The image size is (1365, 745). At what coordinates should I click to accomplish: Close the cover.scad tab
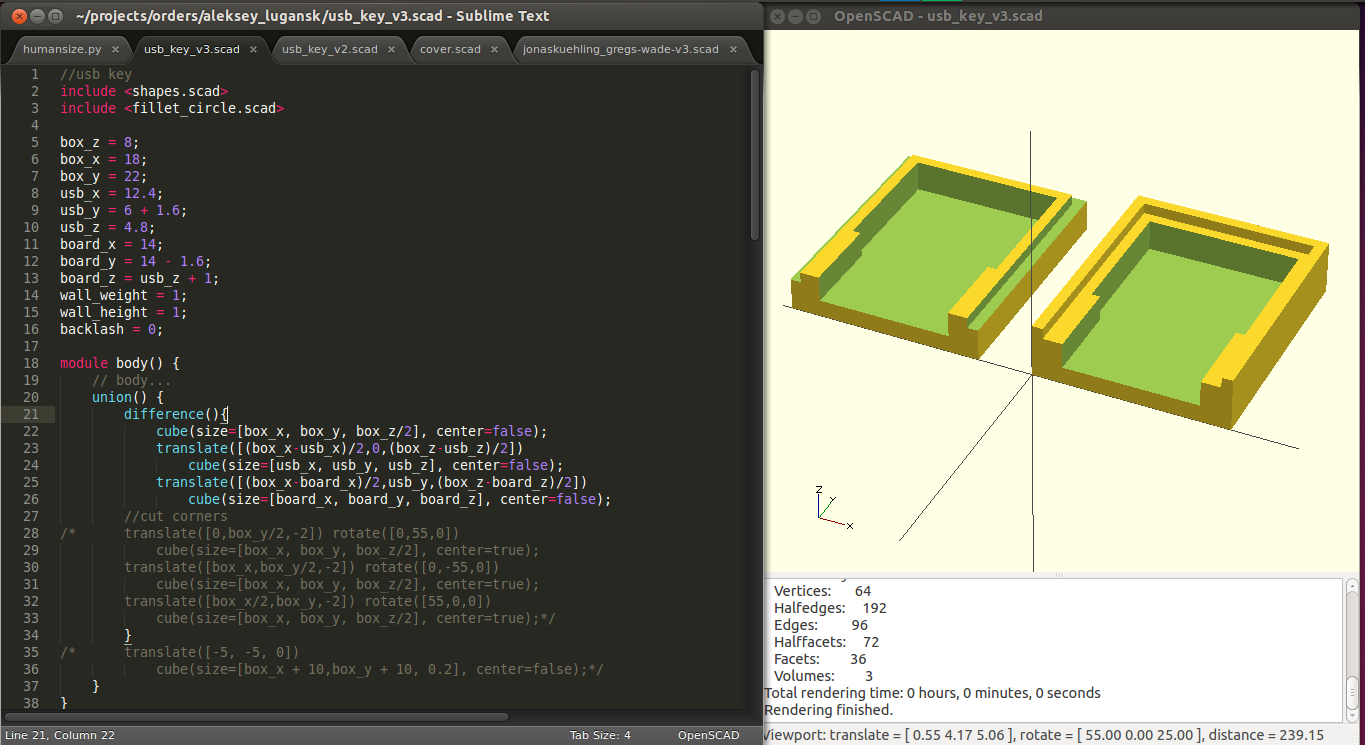495,48
